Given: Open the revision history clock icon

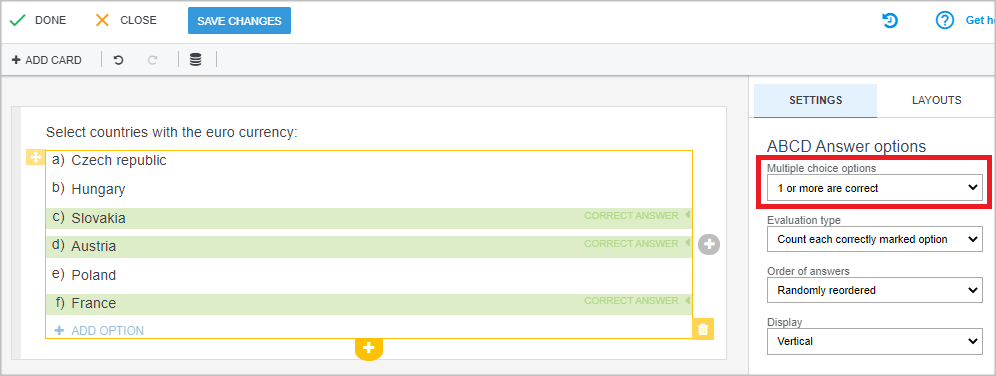Looking at the screenshot, I should [890, 21].
